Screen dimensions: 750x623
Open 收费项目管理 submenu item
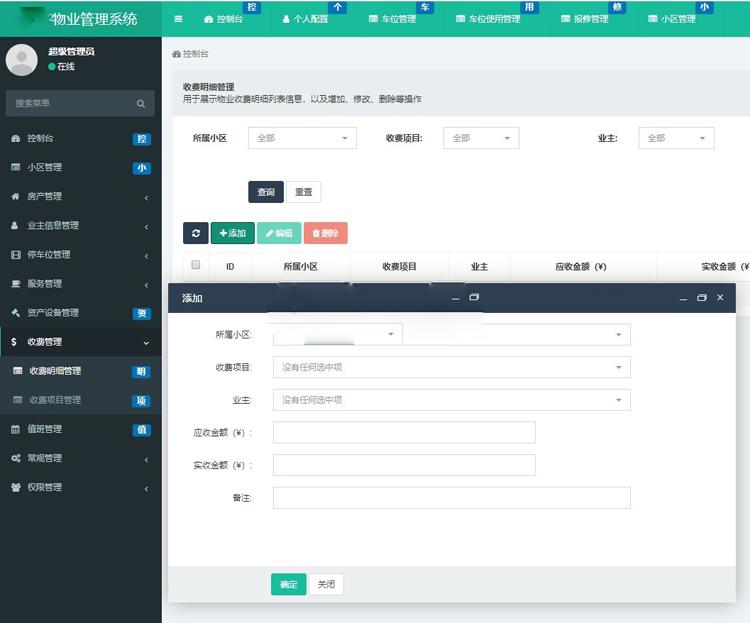coord(55,400)
